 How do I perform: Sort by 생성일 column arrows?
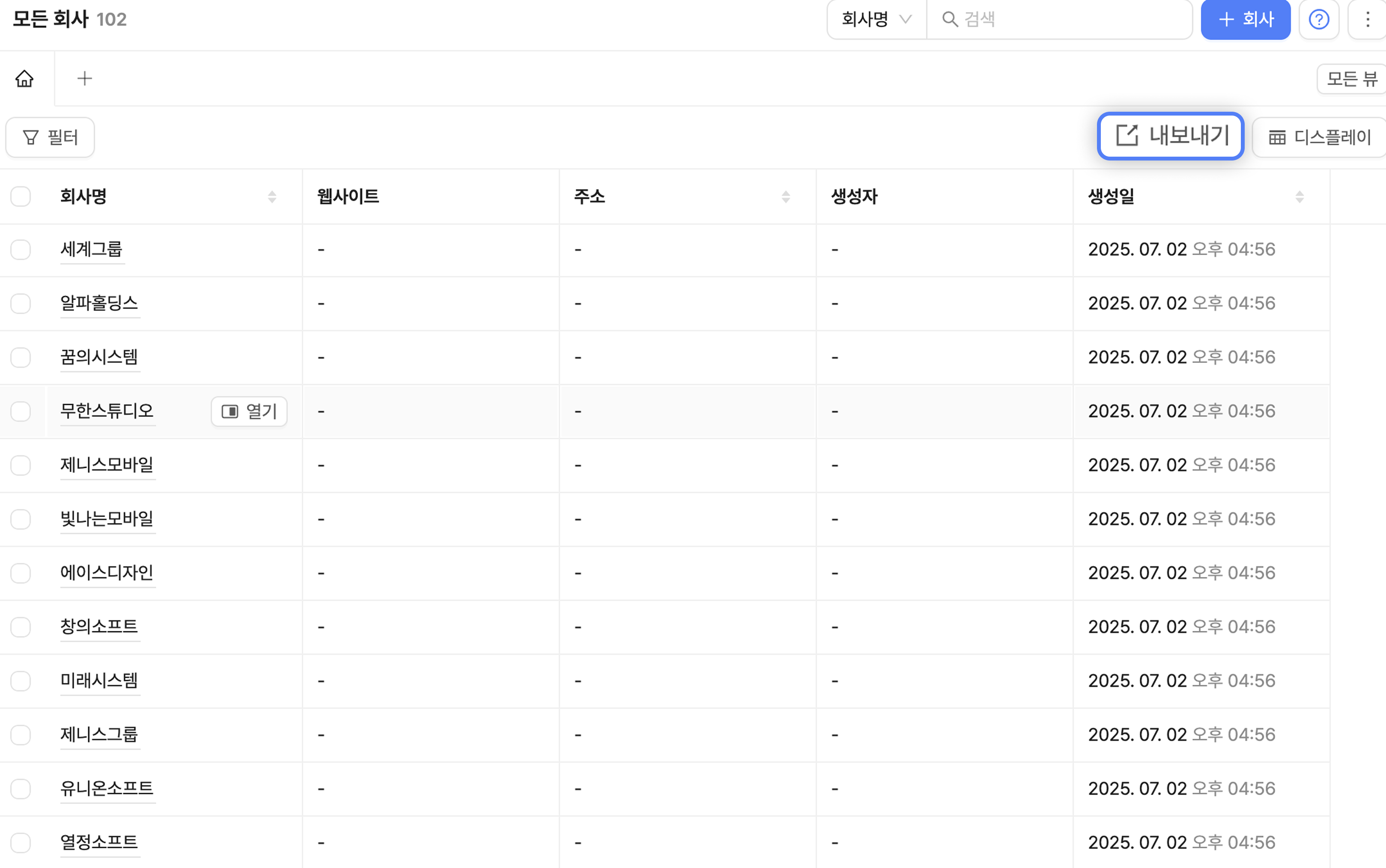[x=1300, y=197]
